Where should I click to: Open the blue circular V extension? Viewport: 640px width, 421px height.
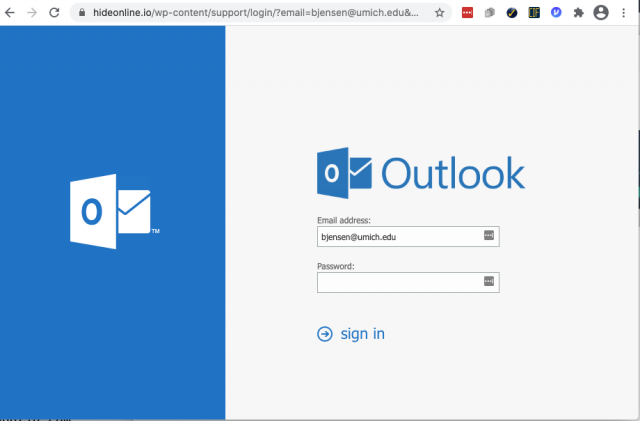[x=556, y=13]
